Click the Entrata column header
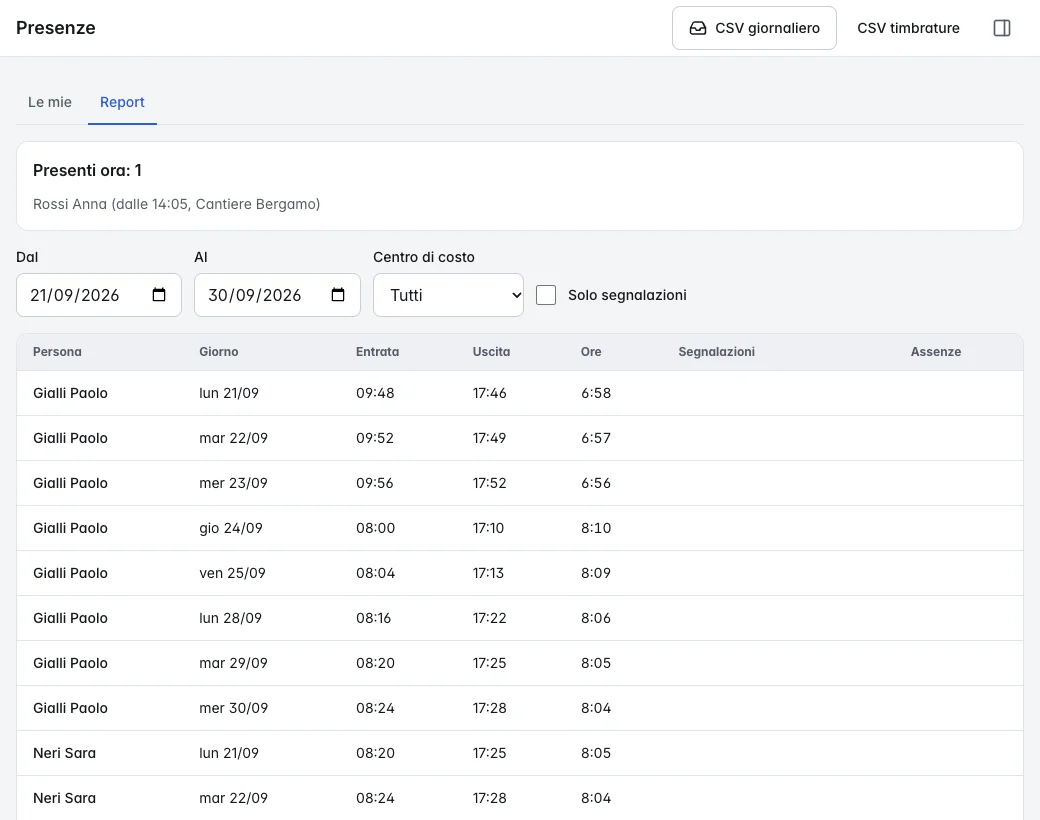Viewport: 1040px width, 820px height. [x=377, y=352]
